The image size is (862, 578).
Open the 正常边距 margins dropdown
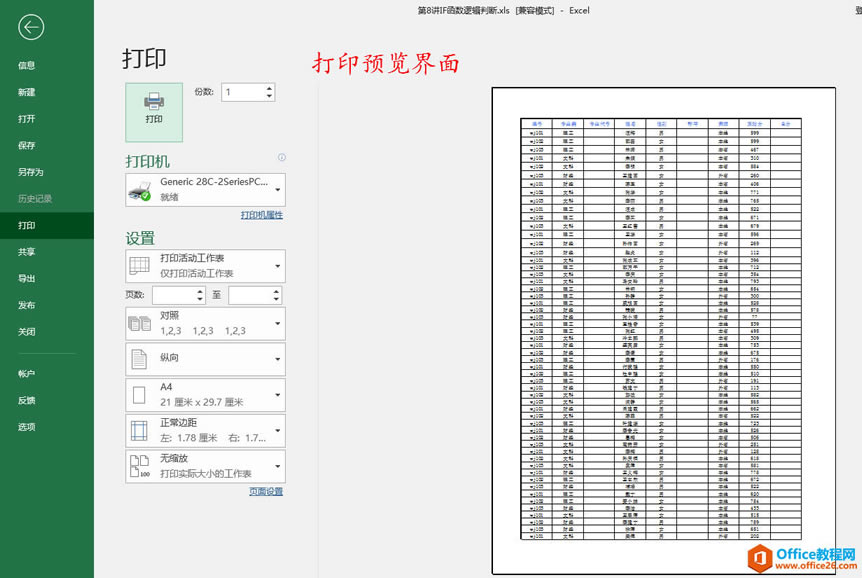coord(205,431)
